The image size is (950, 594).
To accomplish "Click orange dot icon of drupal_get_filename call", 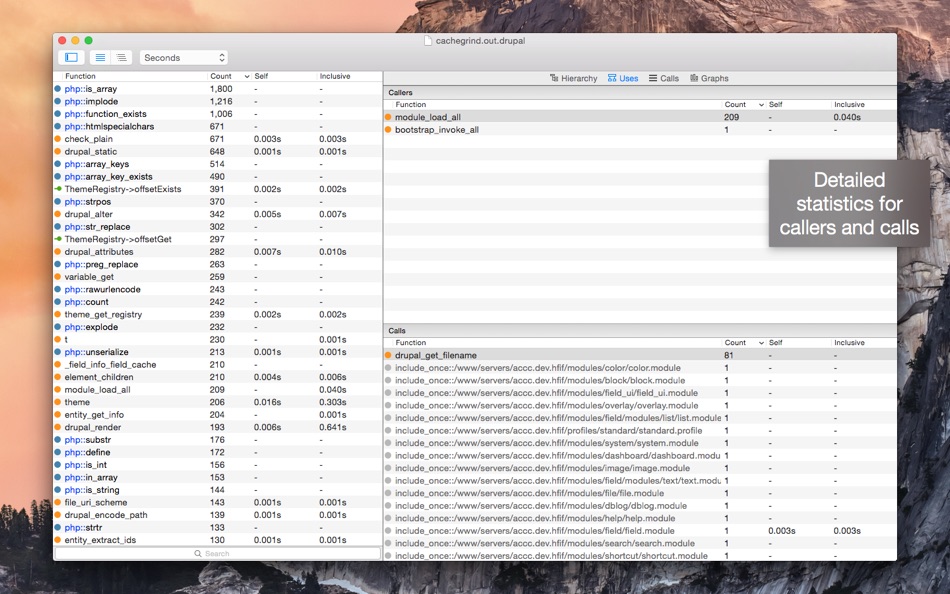I will point(388,355).
